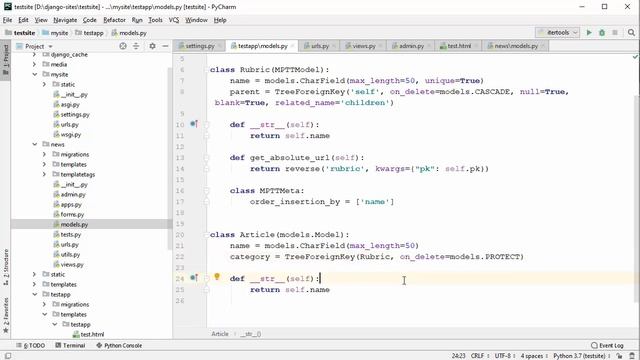The height and width of the screenshot is (360, 640).
Task: Collapse the testapp folder
Action: pos(35,294)
